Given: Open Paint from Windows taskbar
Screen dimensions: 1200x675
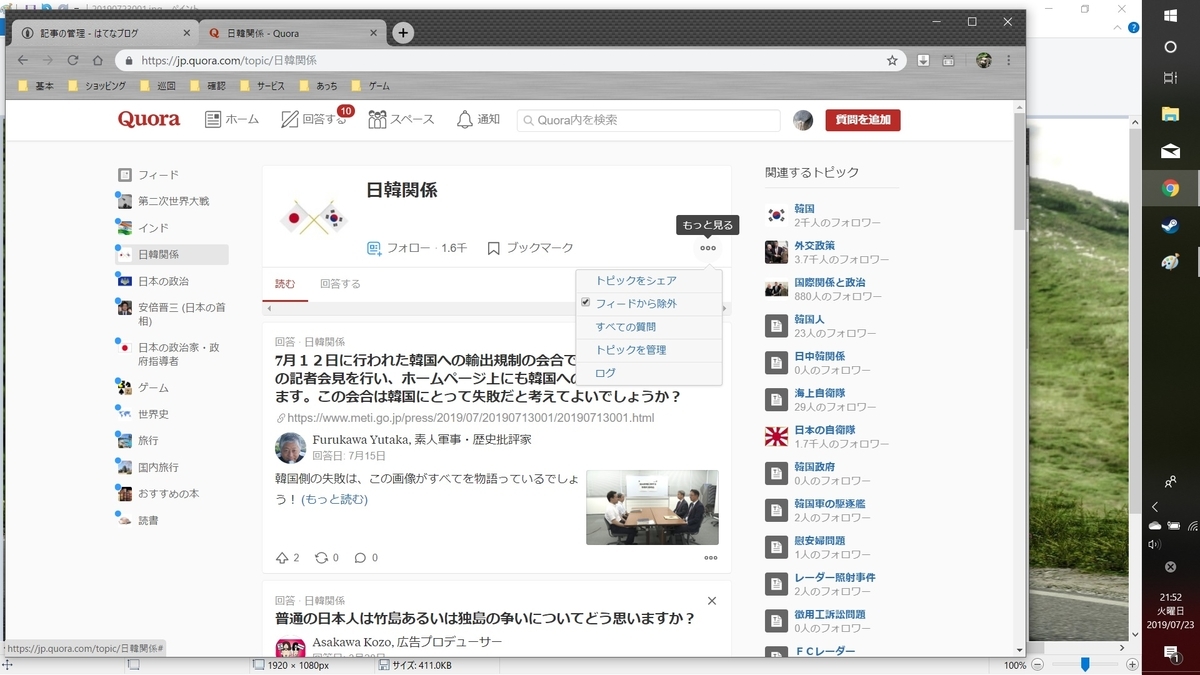Looking at the screenshot, I should (1171, 261).
